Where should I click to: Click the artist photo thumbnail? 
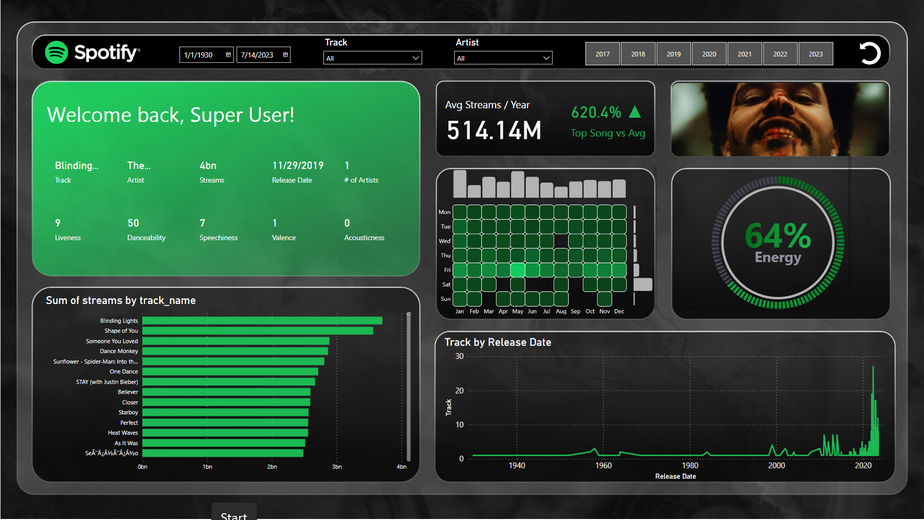click(x=780, y=119)
